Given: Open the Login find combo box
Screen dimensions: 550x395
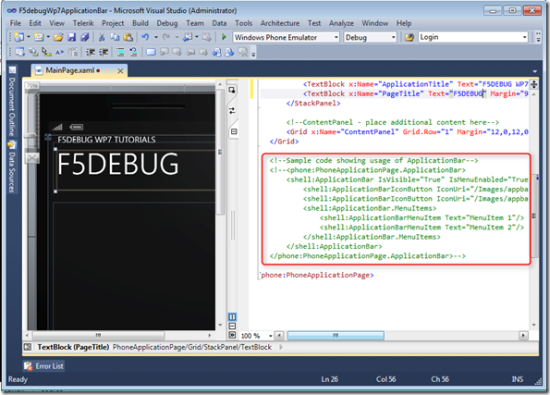Looking at the screenshot, I should click(474, 37).
